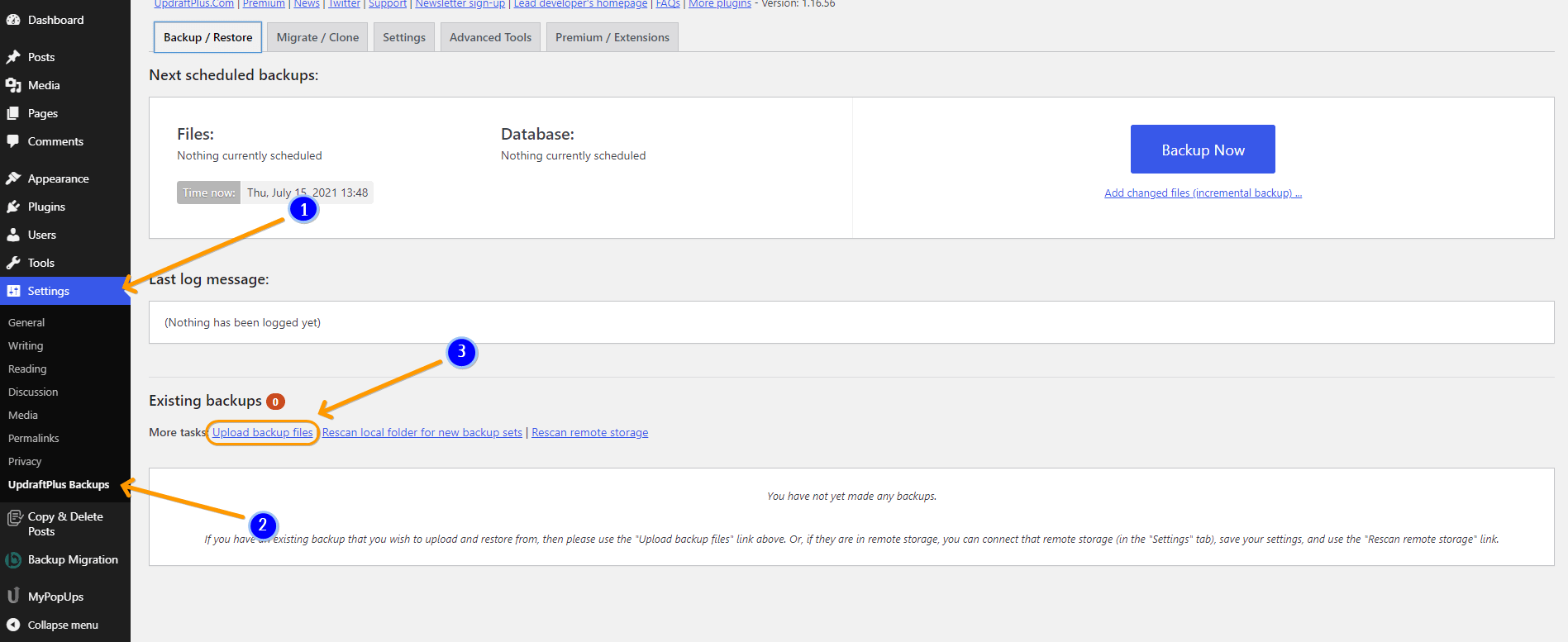
Task: Click the MyPopUps sidebar icon
Action: coord(13,596)
